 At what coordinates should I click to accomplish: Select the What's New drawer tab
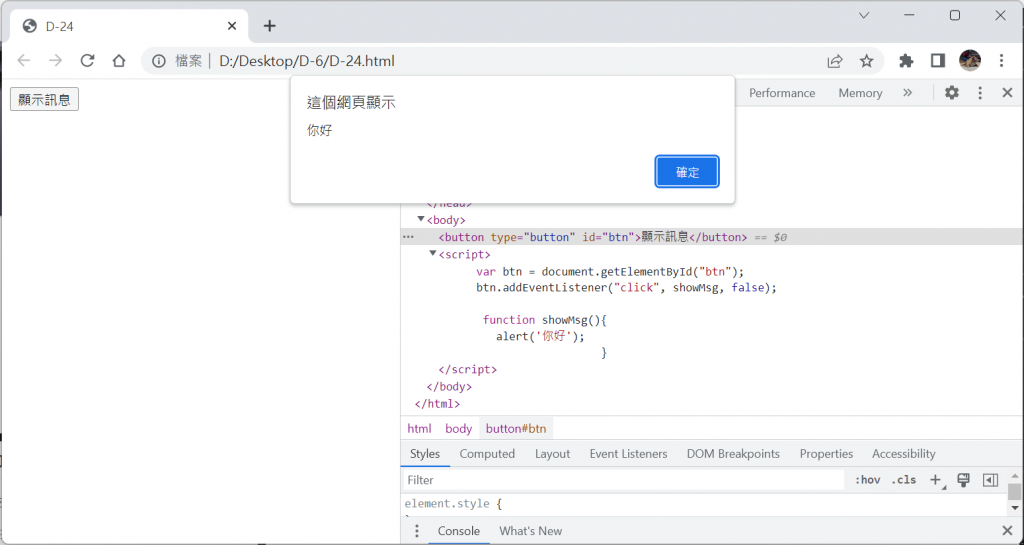coord(530,531)
